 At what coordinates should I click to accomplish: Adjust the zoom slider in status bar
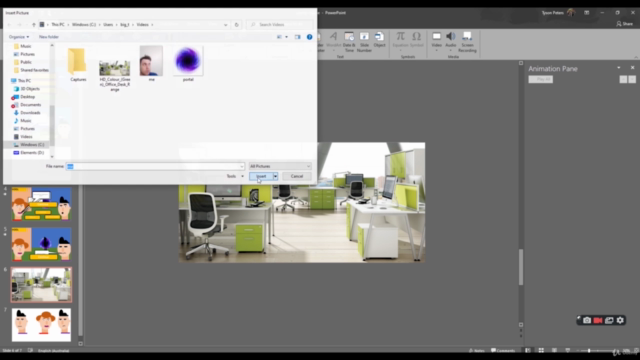pyautogui.click(x=589, y=351)
